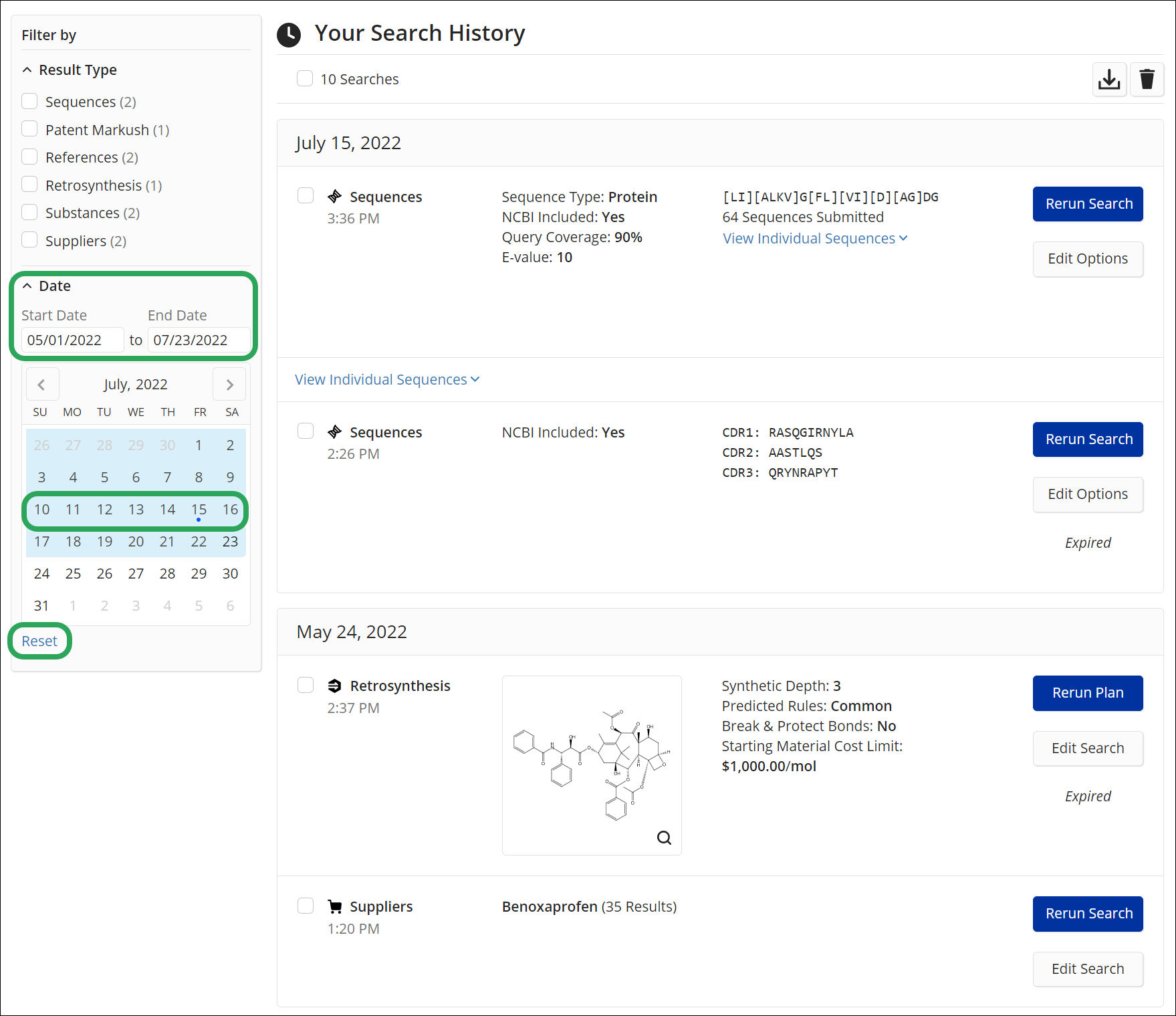Click the "July 15, 2022" date heading

pyautogui.click(x=348, y=143)
